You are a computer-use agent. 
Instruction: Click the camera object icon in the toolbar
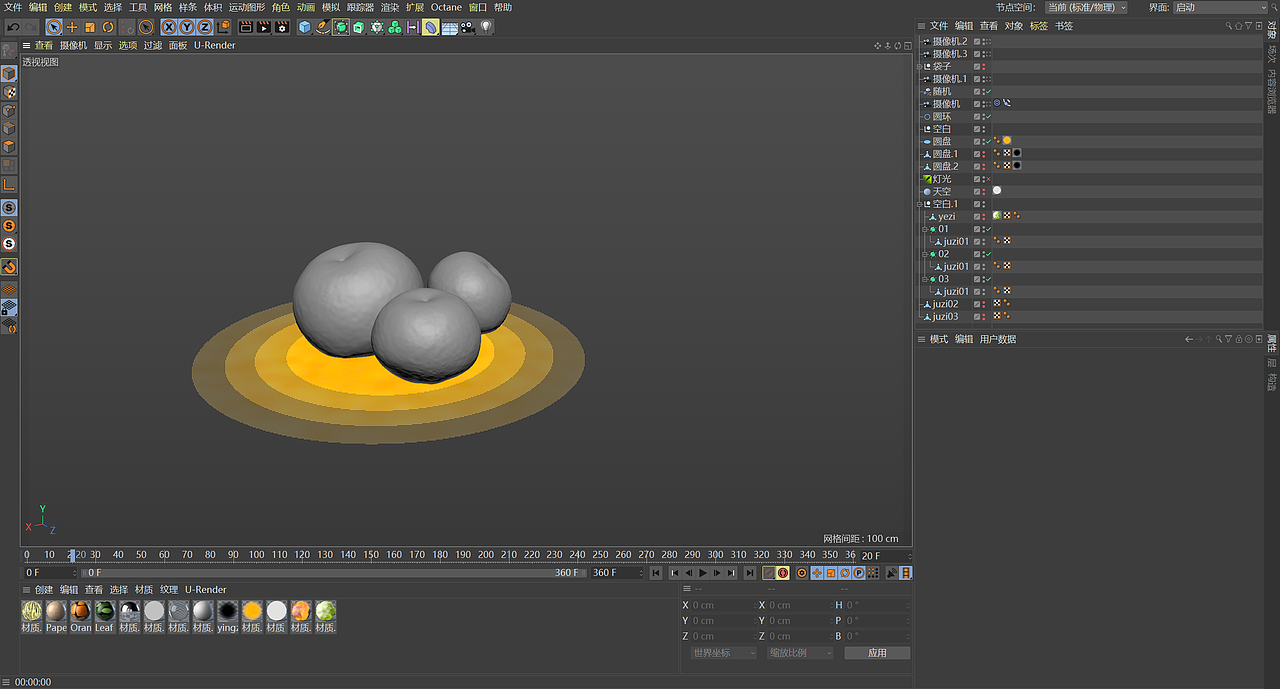pyautogui.click(x=467, y=27)
